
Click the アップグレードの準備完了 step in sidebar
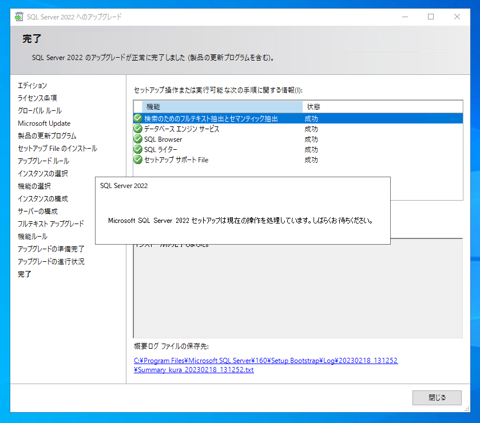click(x=51, y=249)
